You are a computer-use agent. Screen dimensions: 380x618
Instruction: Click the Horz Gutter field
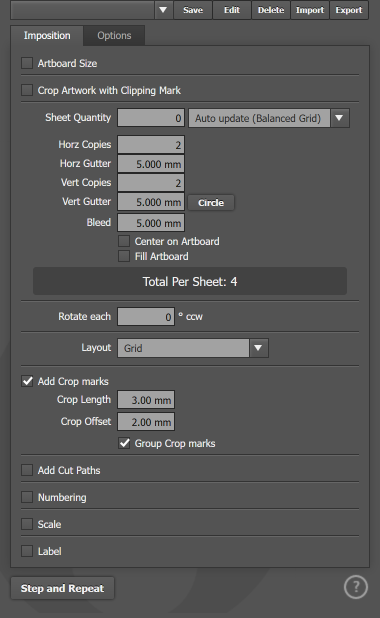tap(151, 164)
